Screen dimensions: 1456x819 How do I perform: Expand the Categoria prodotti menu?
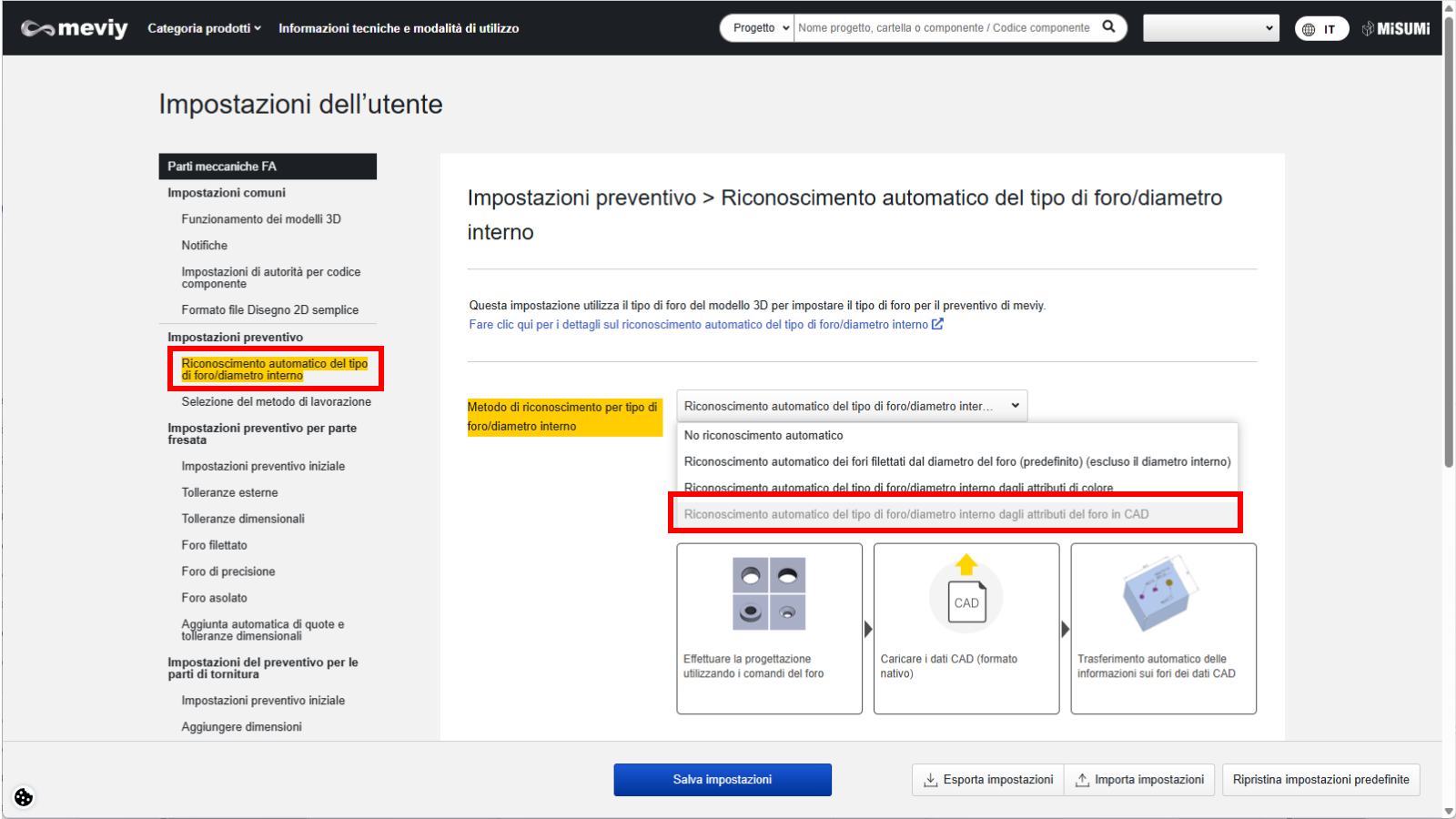click(204, 28)
